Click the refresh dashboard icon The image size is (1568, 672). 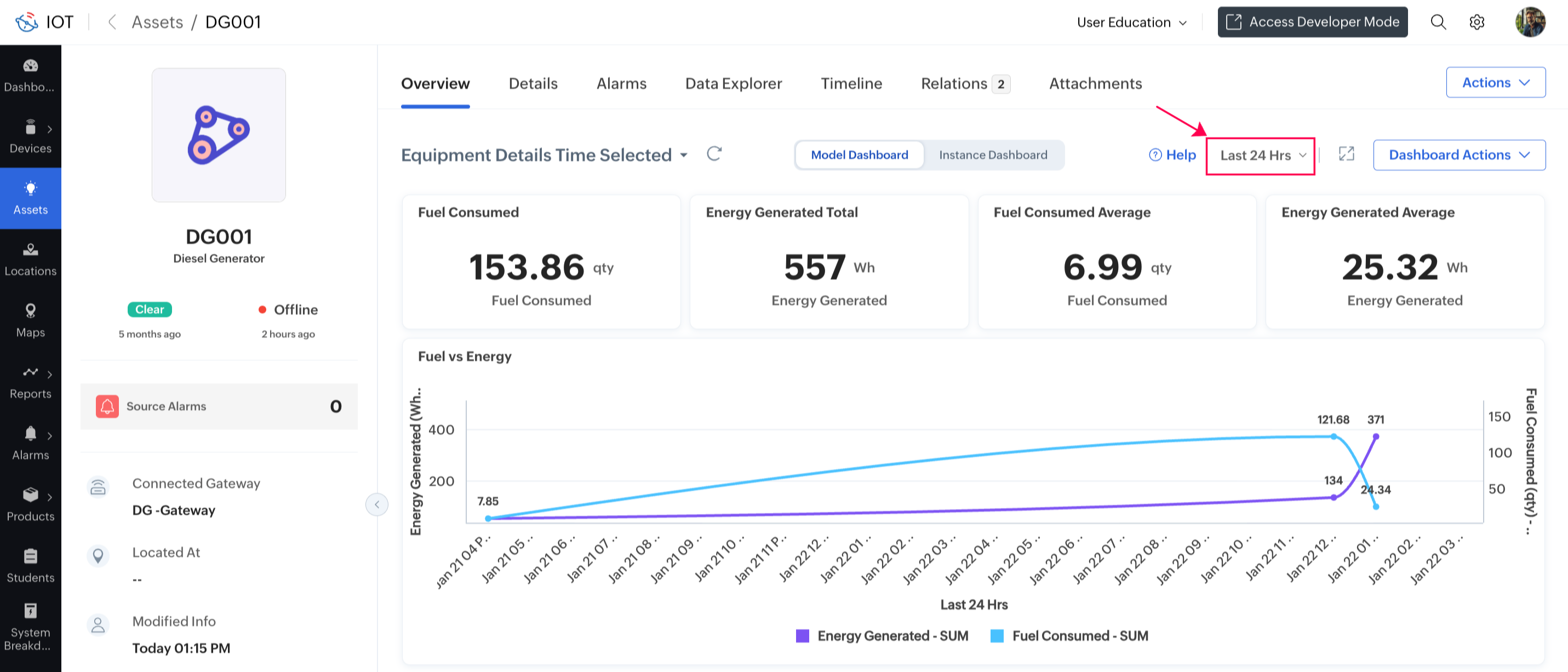[x=714, y=154]
